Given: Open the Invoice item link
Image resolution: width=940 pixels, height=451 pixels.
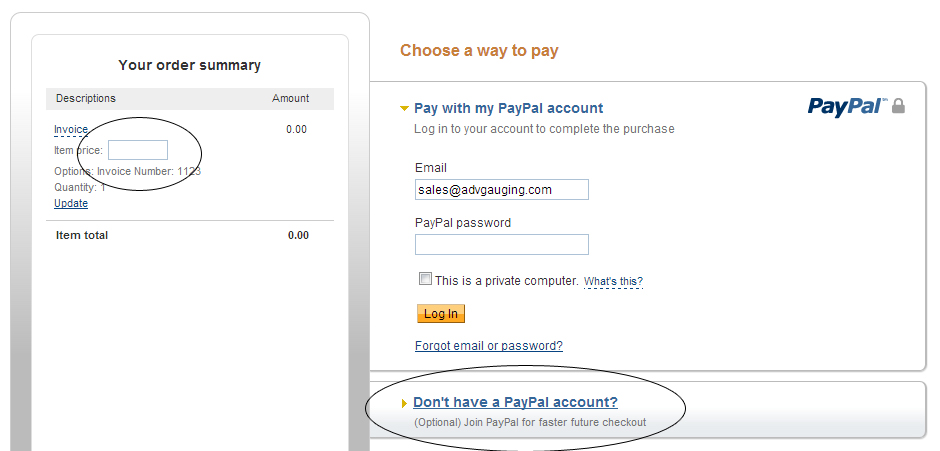Looking at the screenshot, I should click(x=71, y=130).
